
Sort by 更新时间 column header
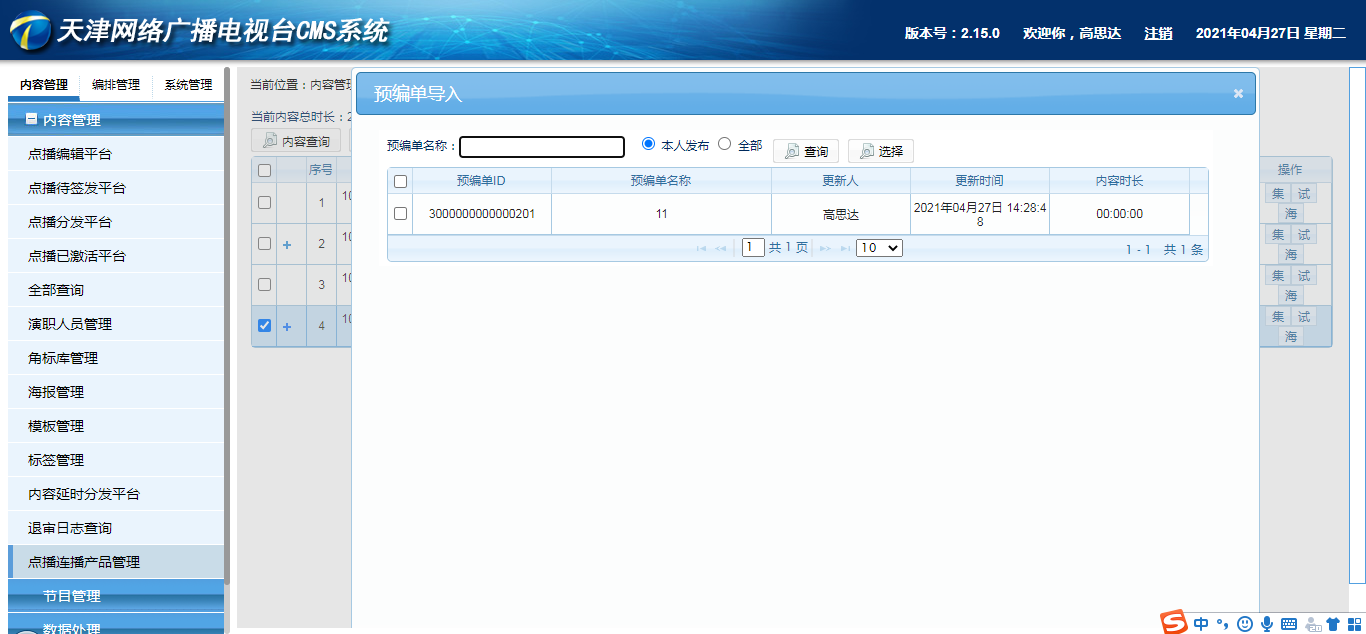point(980,181)
